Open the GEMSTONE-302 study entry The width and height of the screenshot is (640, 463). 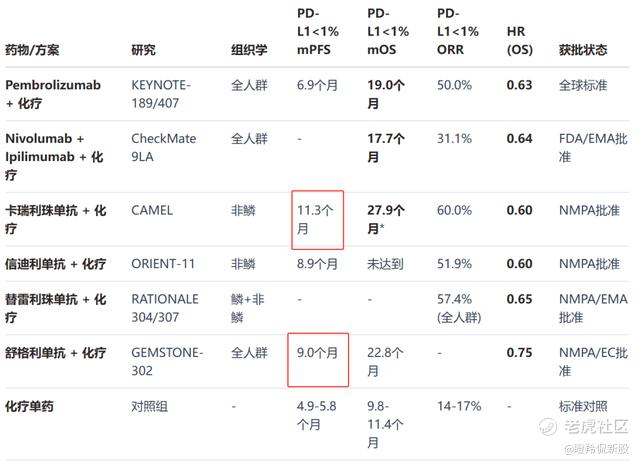click(x=167, y=361)
